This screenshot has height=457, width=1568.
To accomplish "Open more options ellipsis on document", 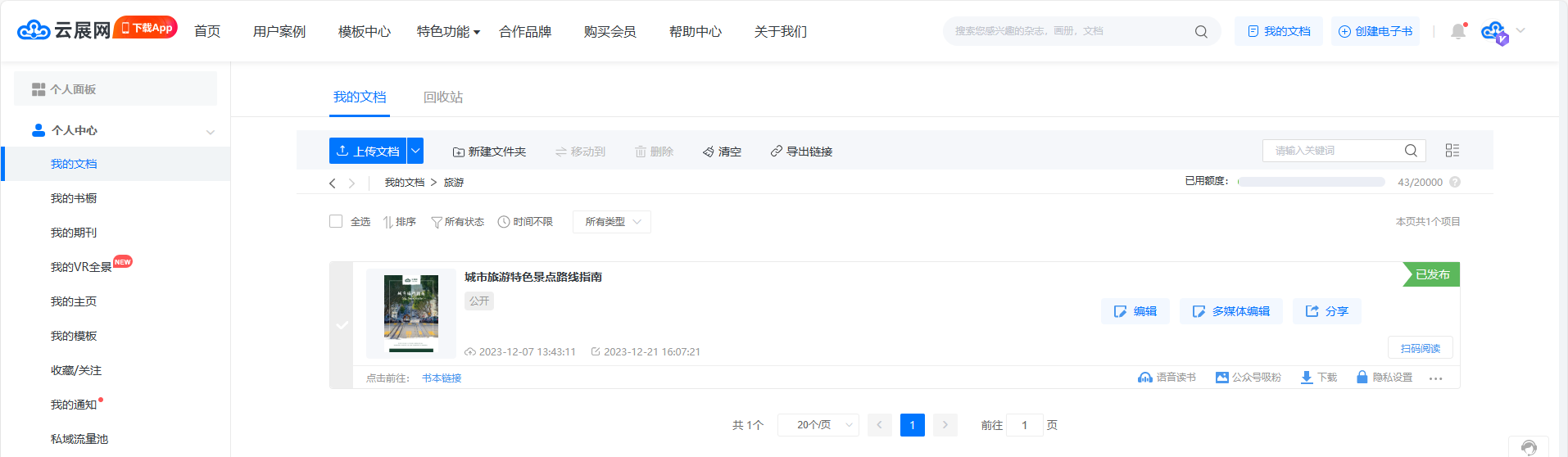I will [x=1435, y=378].
